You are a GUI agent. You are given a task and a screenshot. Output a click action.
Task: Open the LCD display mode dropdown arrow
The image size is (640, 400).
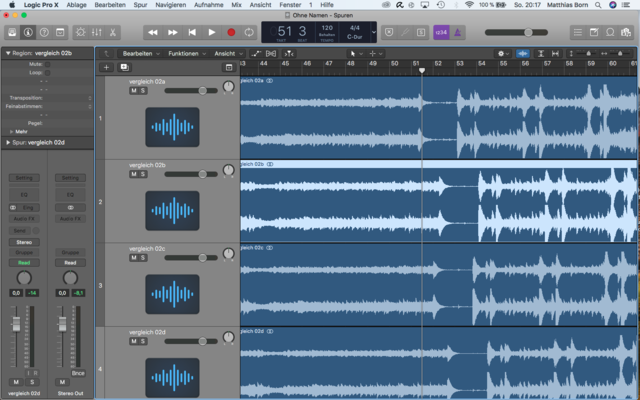(373, 32)
